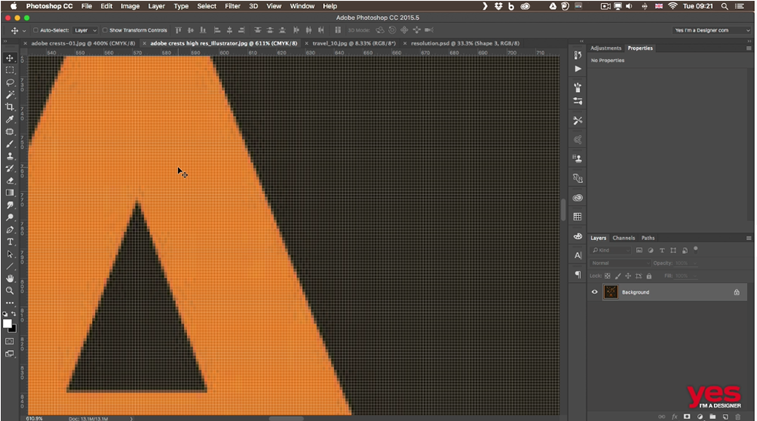Click the Background layer thumbnail
Image resolution: width=757 pixels, height=421 pixels.
611,292
